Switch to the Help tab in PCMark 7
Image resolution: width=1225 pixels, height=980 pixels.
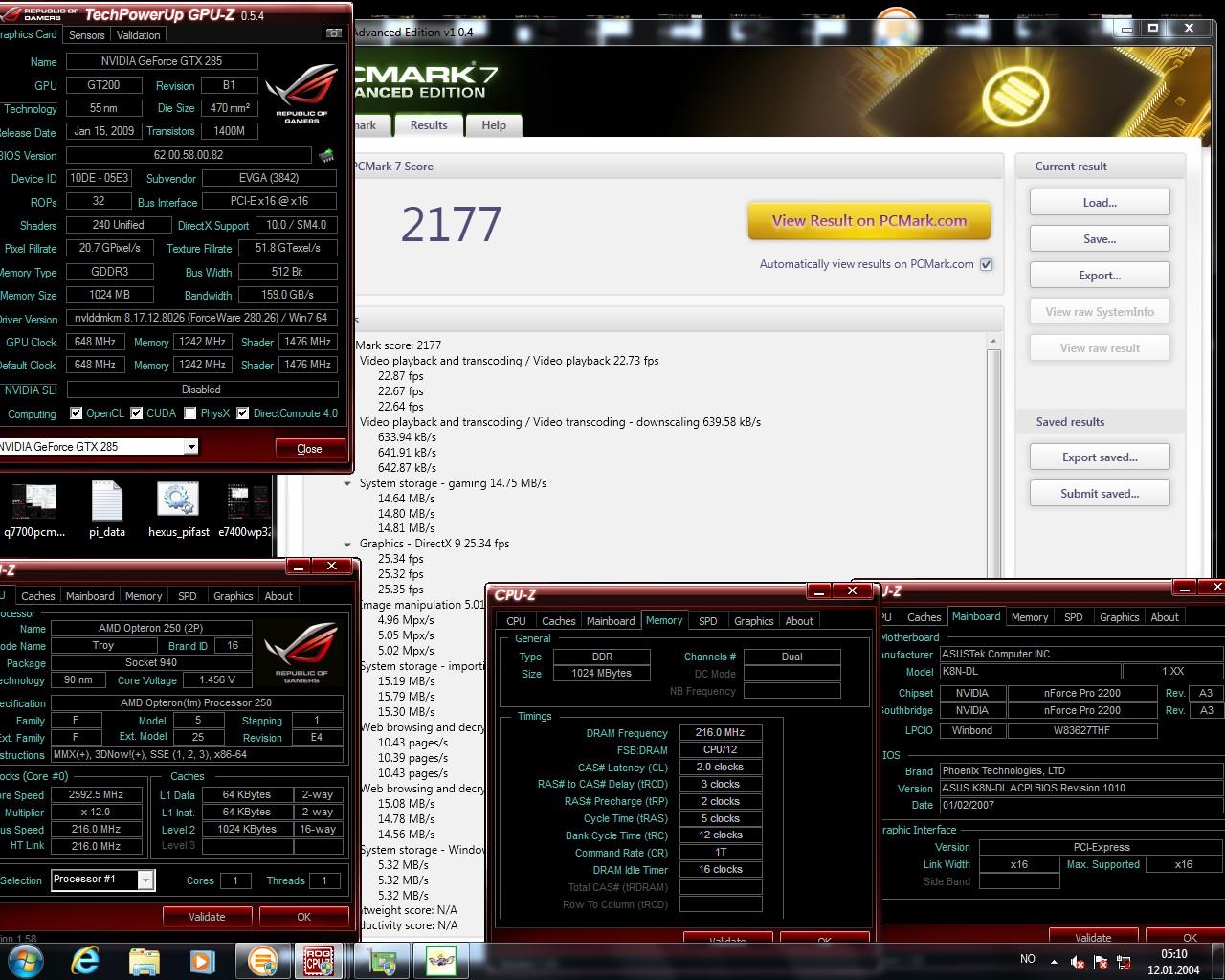pyautogui.click(x=494, y=125)
